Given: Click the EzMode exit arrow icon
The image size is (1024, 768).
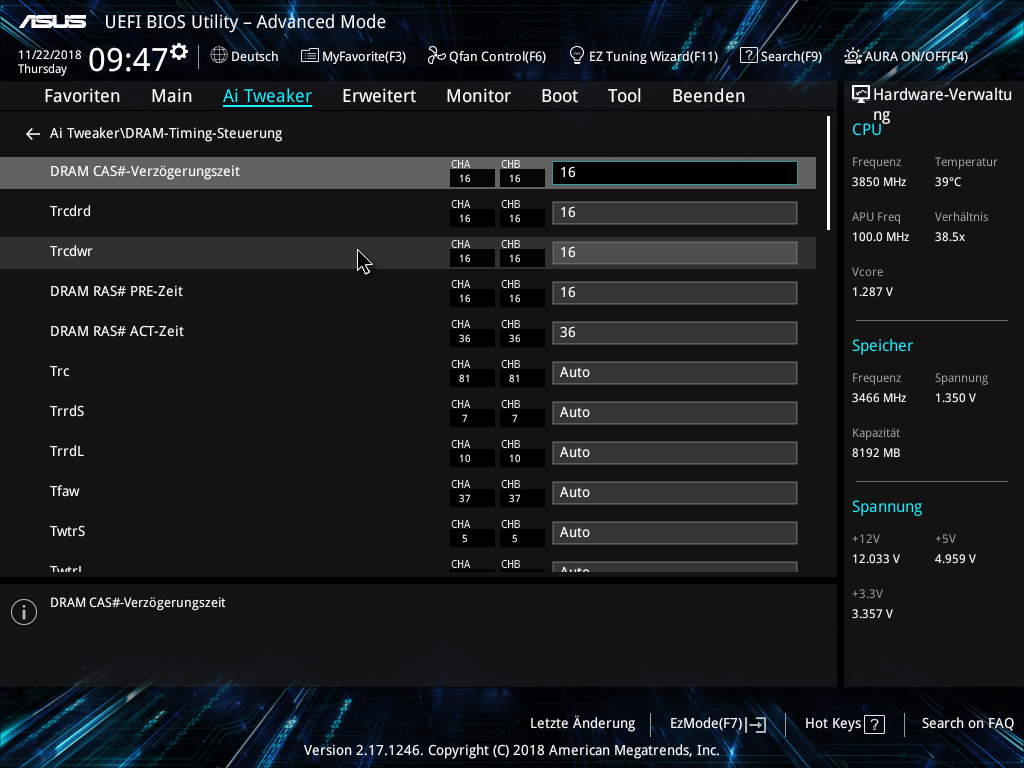Looking at the screenshot, I should click(x=756, y=724).
